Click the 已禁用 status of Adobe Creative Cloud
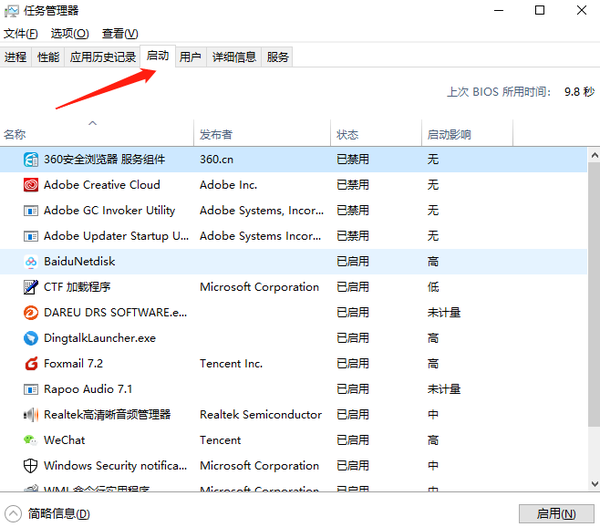600x527 pixels. (x=353, y=185)
